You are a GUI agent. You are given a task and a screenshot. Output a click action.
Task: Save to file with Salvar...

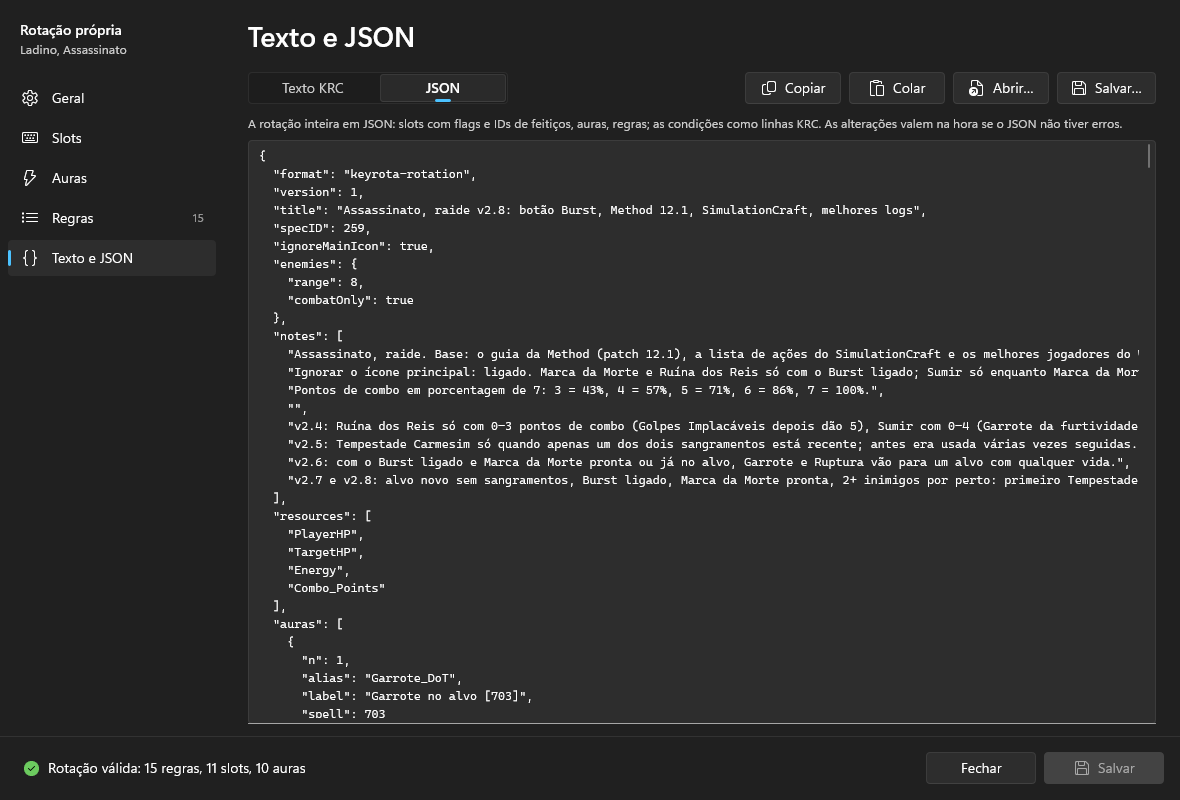1106,88
